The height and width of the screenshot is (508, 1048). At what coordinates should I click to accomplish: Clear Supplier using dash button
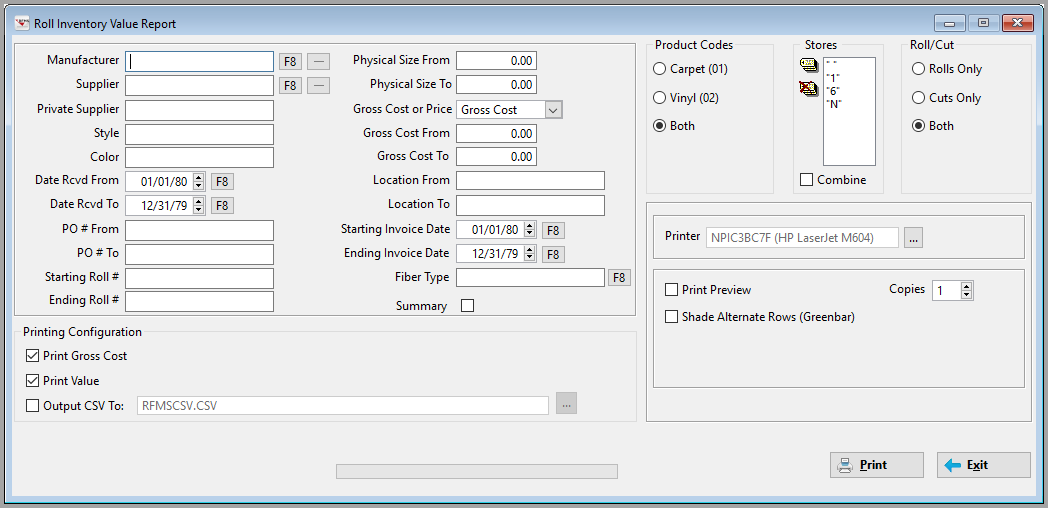coord(319,86)
